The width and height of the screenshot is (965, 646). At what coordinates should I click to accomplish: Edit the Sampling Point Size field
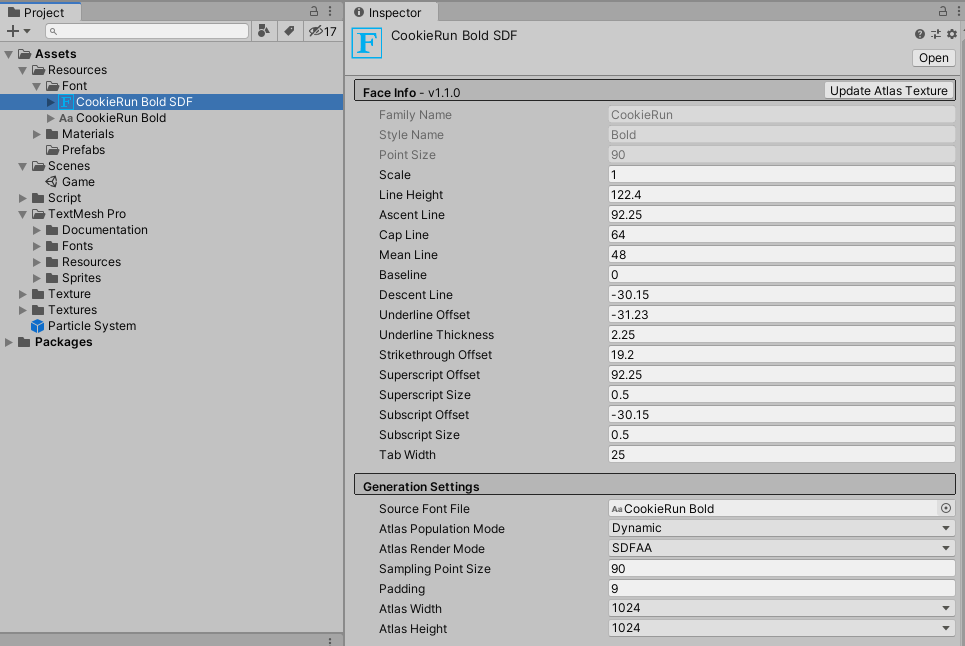click(x=782, y=568)
